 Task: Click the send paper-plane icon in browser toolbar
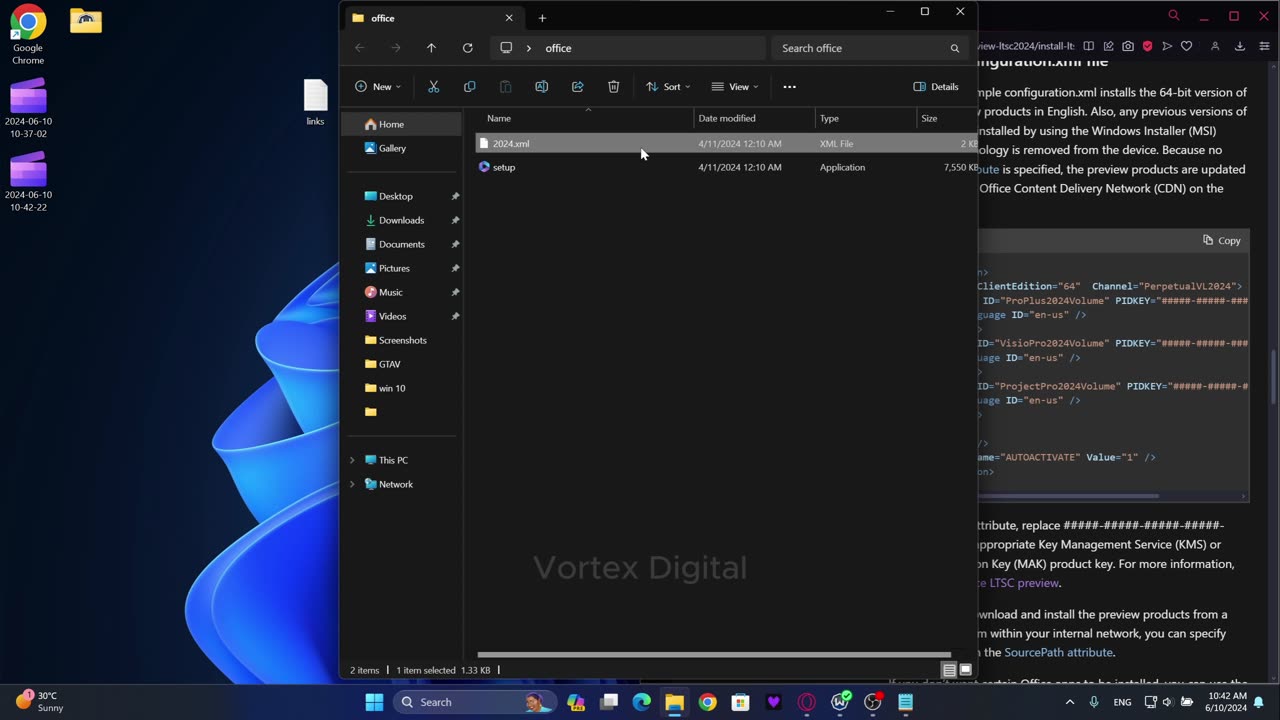[x=1167, y=46]
